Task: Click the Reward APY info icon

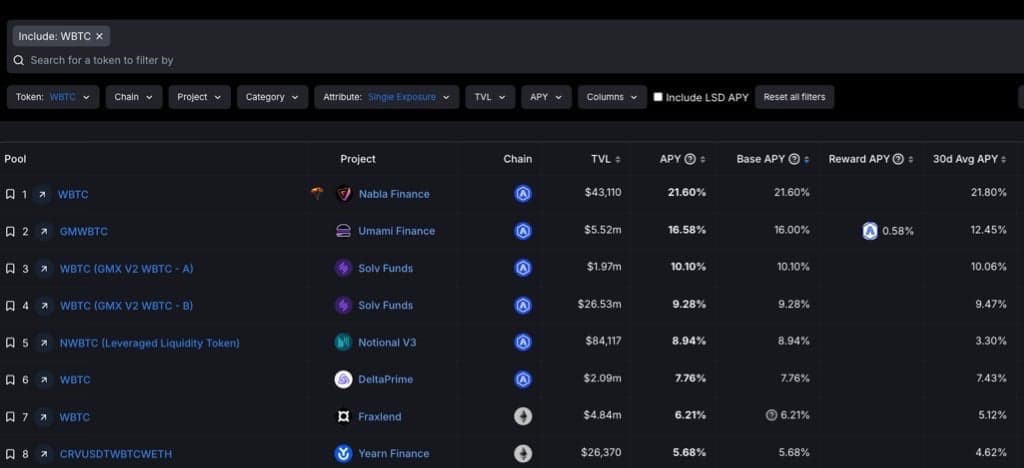Action: click(x=898, y=159)
